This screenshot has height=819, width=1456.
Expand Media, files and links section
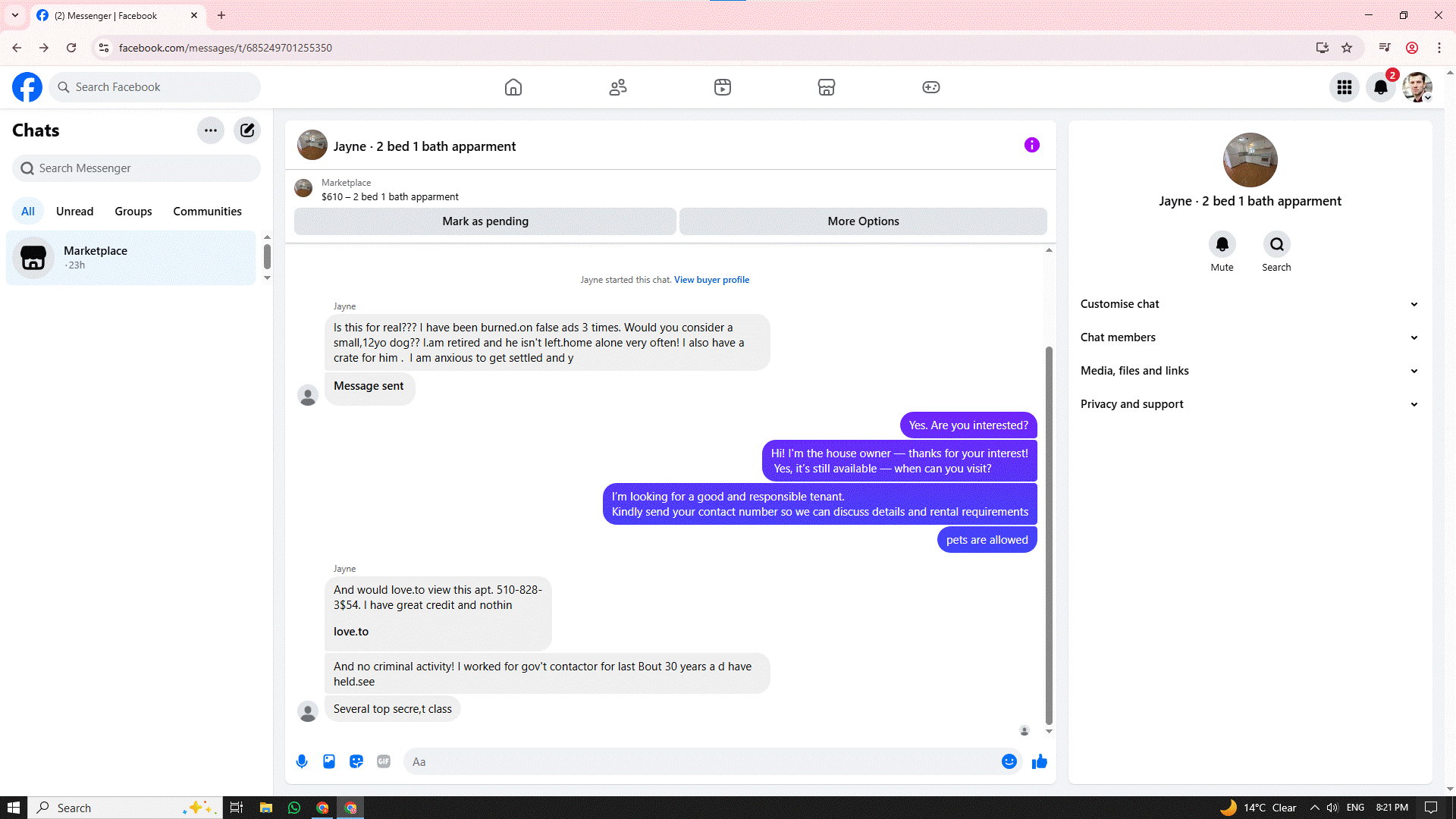pos(1249,371)
